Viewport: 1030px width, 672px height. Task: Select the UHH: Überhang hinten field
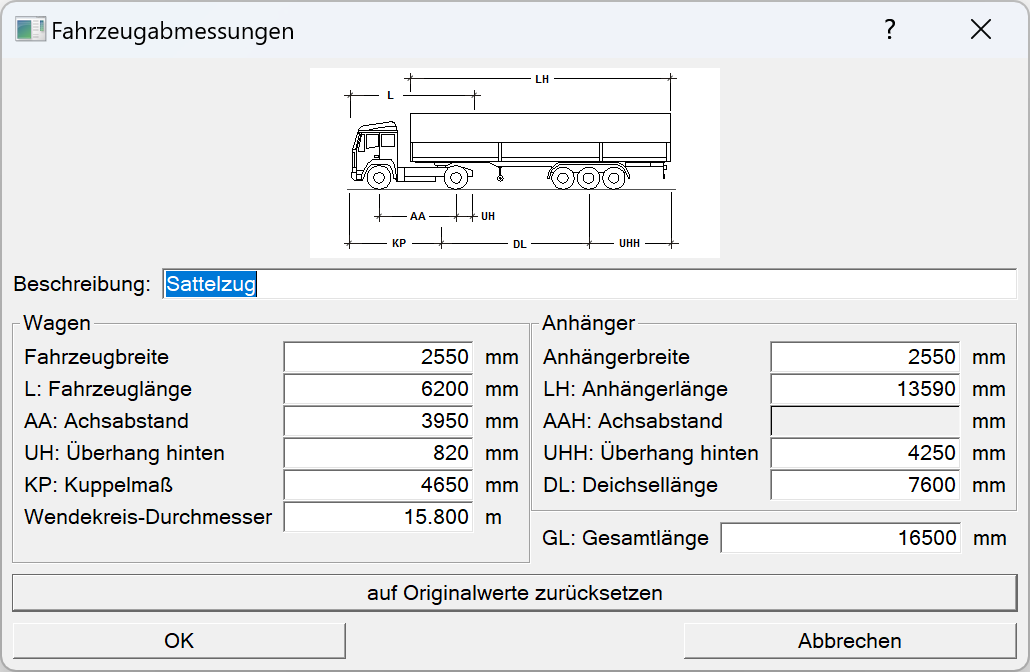[x=863, y=453]
